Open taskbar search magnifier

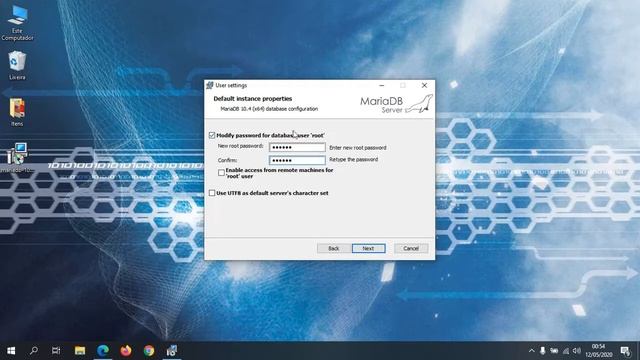coord(34,351)
